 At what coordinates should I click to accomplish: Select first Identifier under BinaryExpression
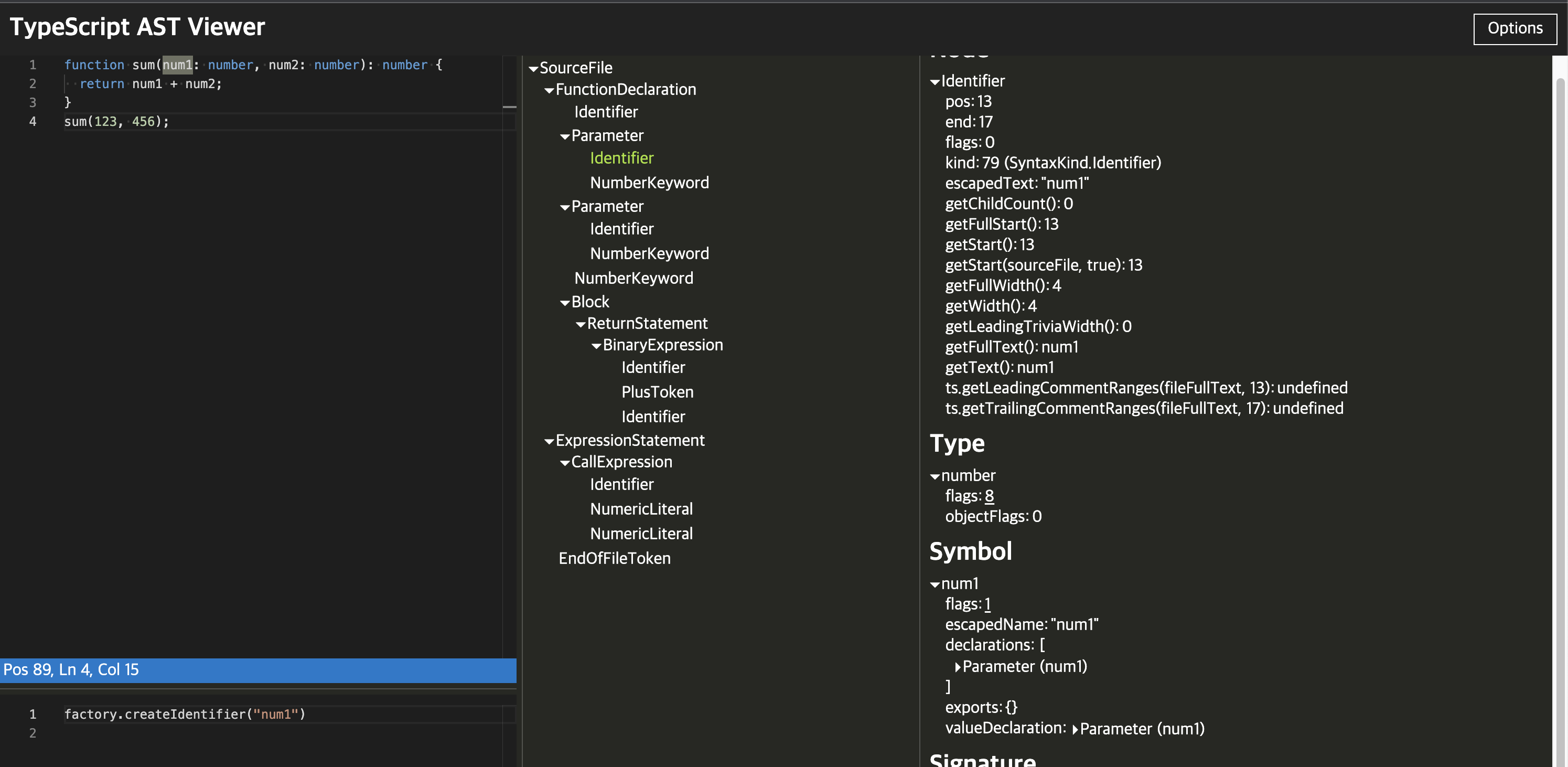pos(653,367)
